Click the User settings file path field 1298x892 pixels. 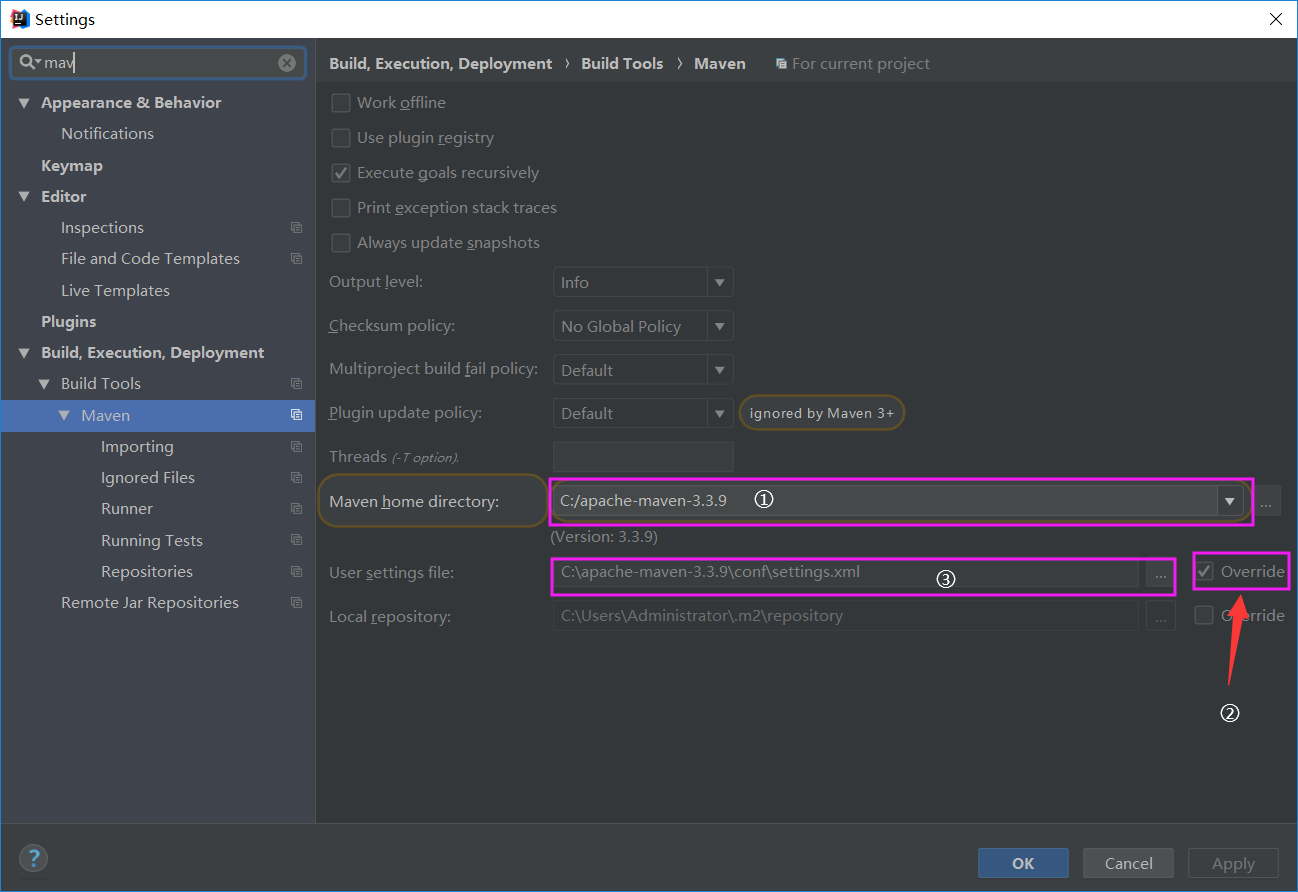pyautogui.click(x=846, y=573)
